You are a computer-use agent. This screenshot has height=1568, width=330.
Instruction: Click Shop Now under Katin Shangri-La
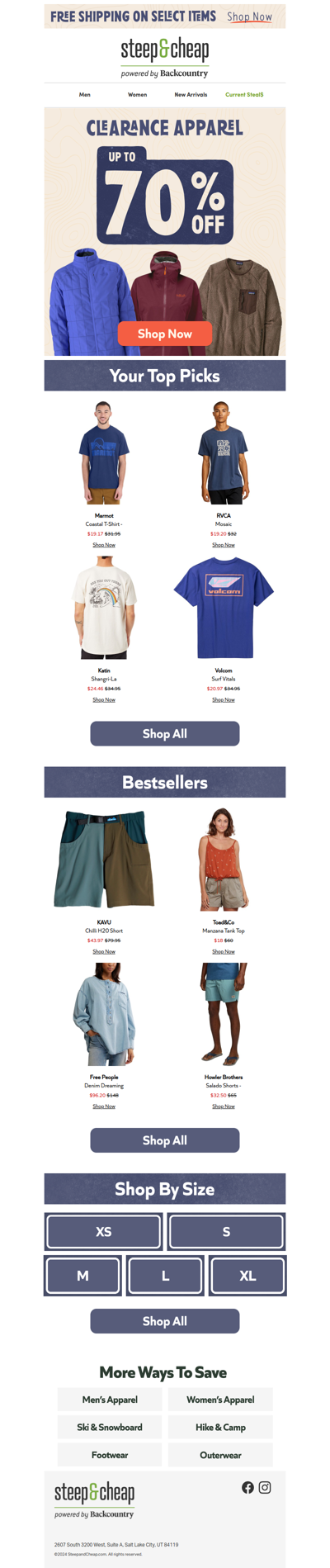point(104,699)
